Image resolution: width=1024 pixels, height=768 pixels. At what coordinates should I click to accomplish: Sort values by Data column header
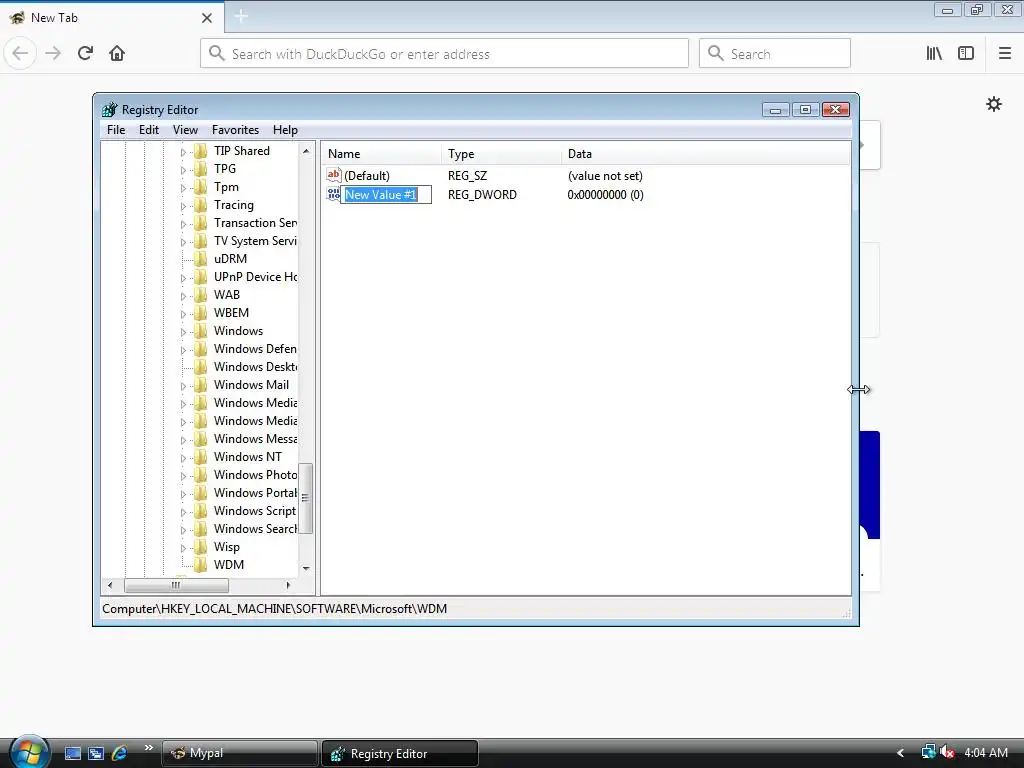[705, 154]
